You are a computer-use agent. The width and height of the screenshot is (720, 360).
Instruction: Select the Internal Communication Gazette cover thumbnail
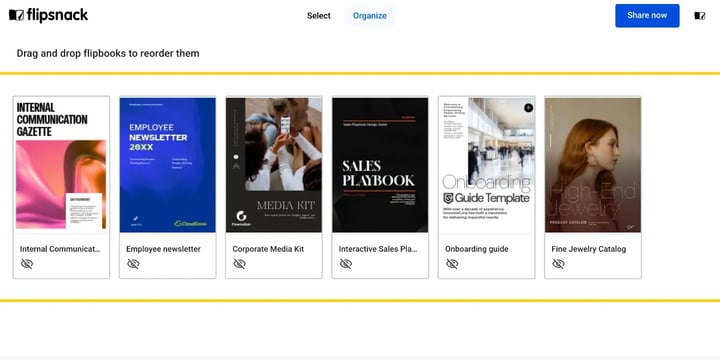click(61, 164)
